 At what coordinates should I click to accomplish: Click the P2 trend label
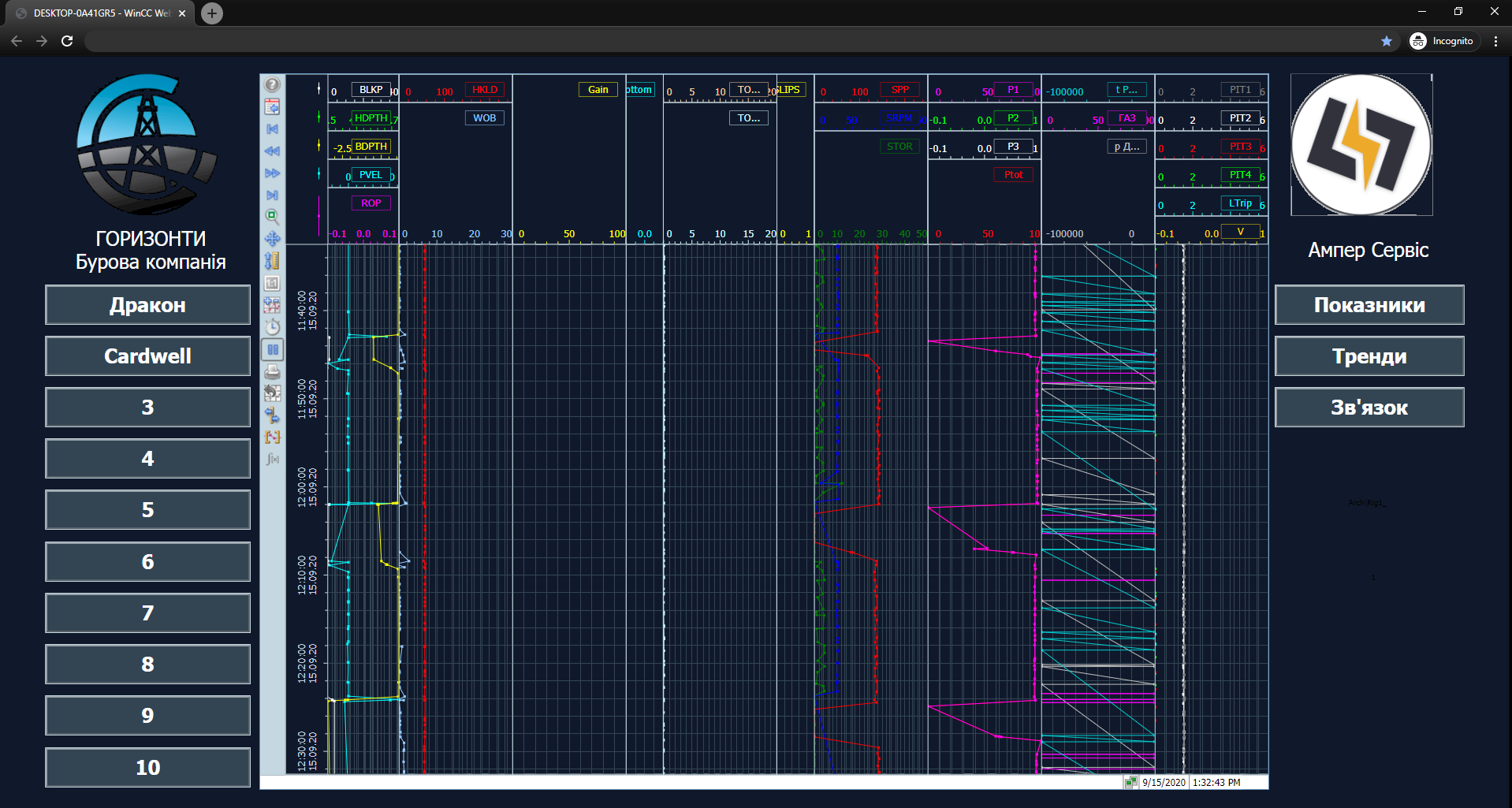click(1014, 118)
